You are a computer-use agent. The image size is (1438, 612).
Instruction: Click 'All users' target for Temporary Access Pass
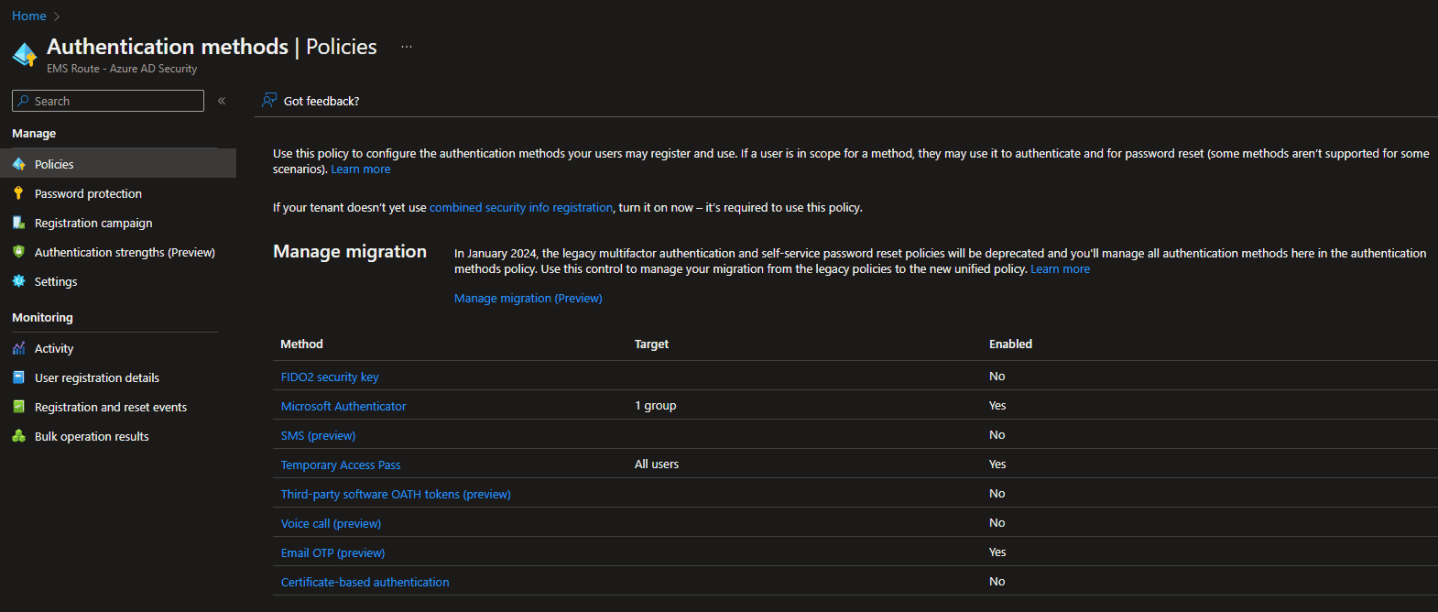click(x=657, y=464)
